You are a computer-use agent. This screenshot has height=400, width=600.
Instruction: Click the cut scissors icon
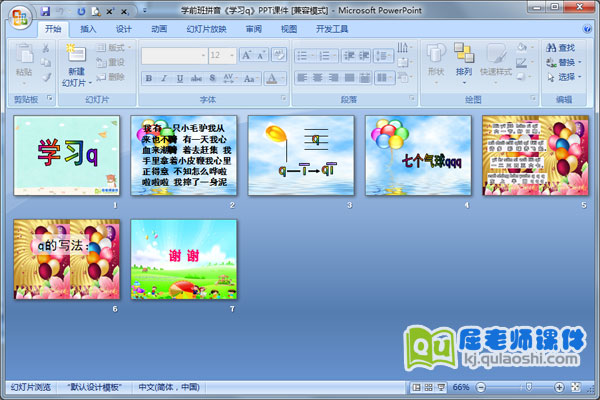(x=46, y=48)
